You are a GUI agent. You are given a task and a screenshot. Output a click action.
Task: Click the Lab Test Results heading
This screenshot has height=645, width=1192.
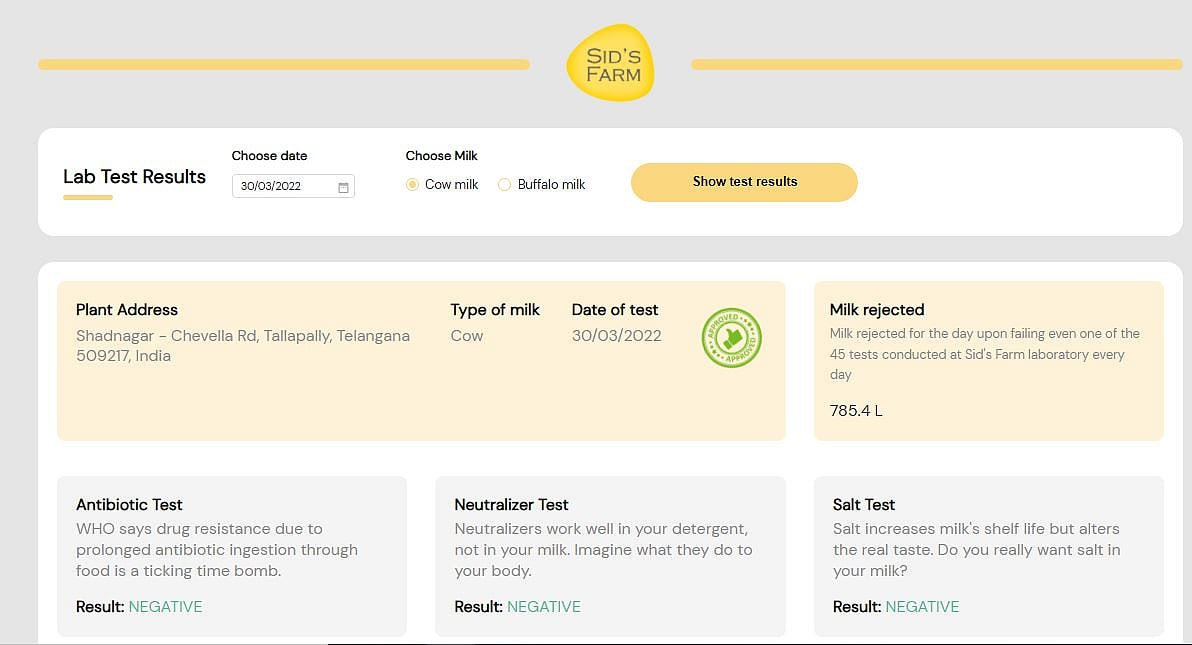point(134,177)
